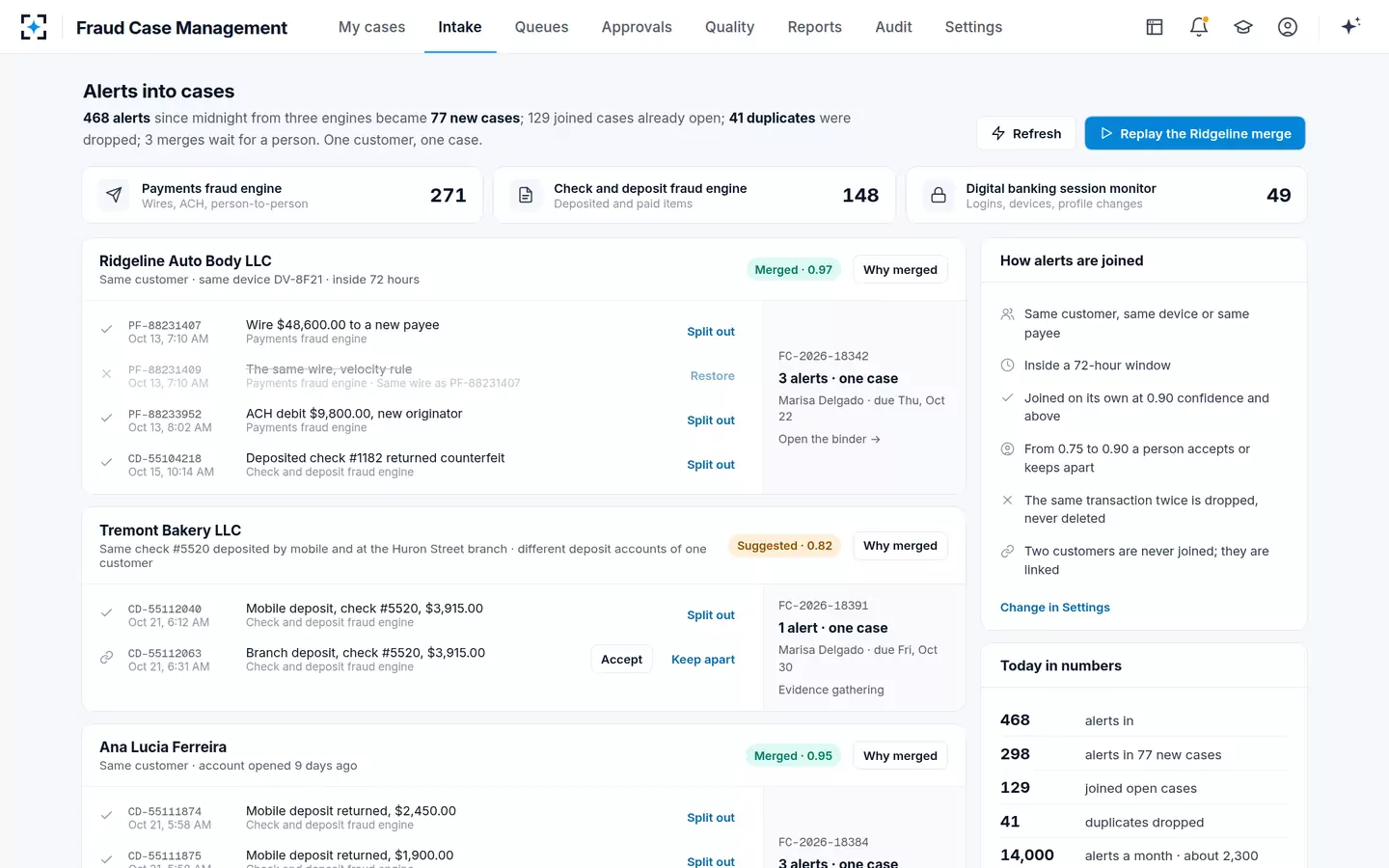This screenshot has width=1389, height=868.
Task: Click the checkmark icon beside alert CD-55112040
Action: click(107, 614)
